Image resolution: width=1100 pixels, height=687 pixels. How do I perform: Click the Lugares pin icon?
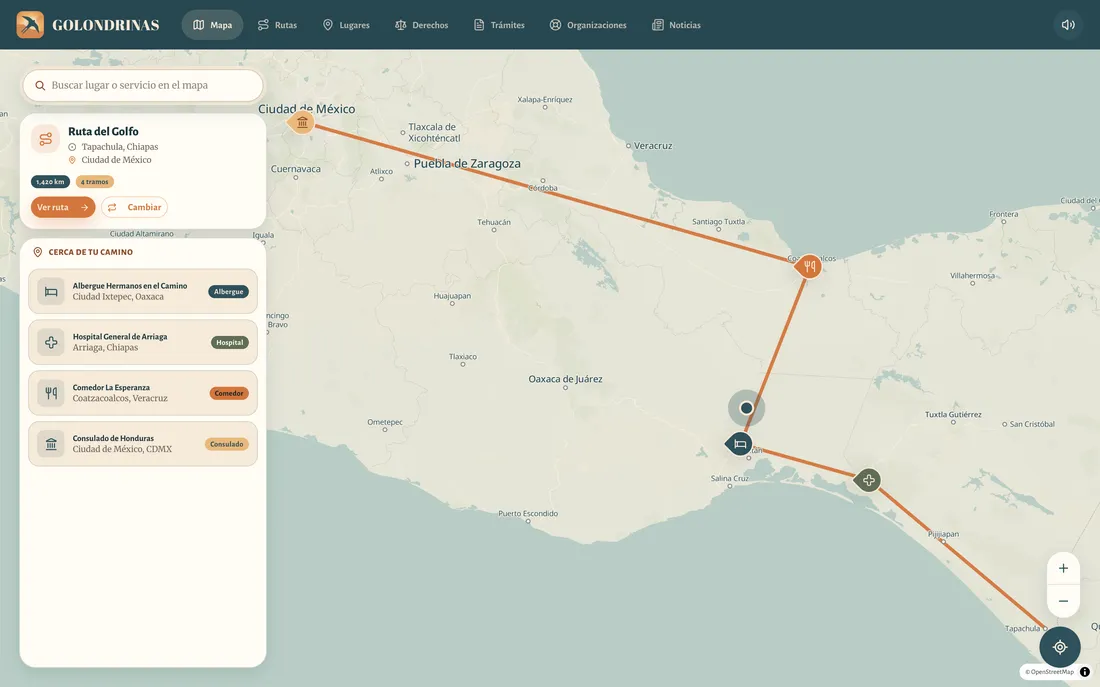point(328,25)
